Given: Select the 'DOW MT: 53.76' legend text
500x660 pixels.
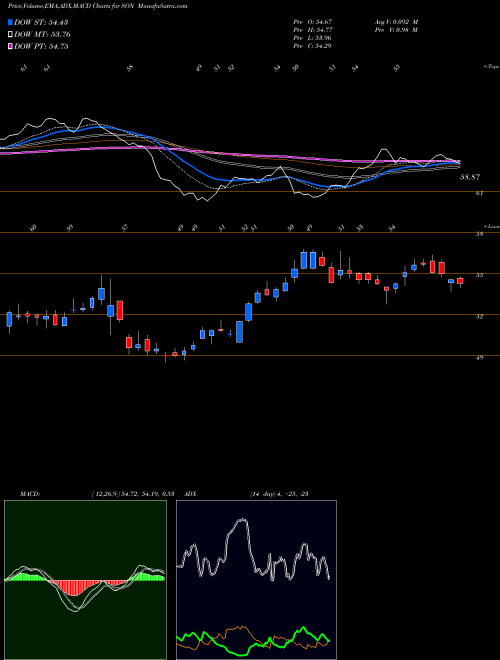Looking at the screenshot, I should pos(42,35).
